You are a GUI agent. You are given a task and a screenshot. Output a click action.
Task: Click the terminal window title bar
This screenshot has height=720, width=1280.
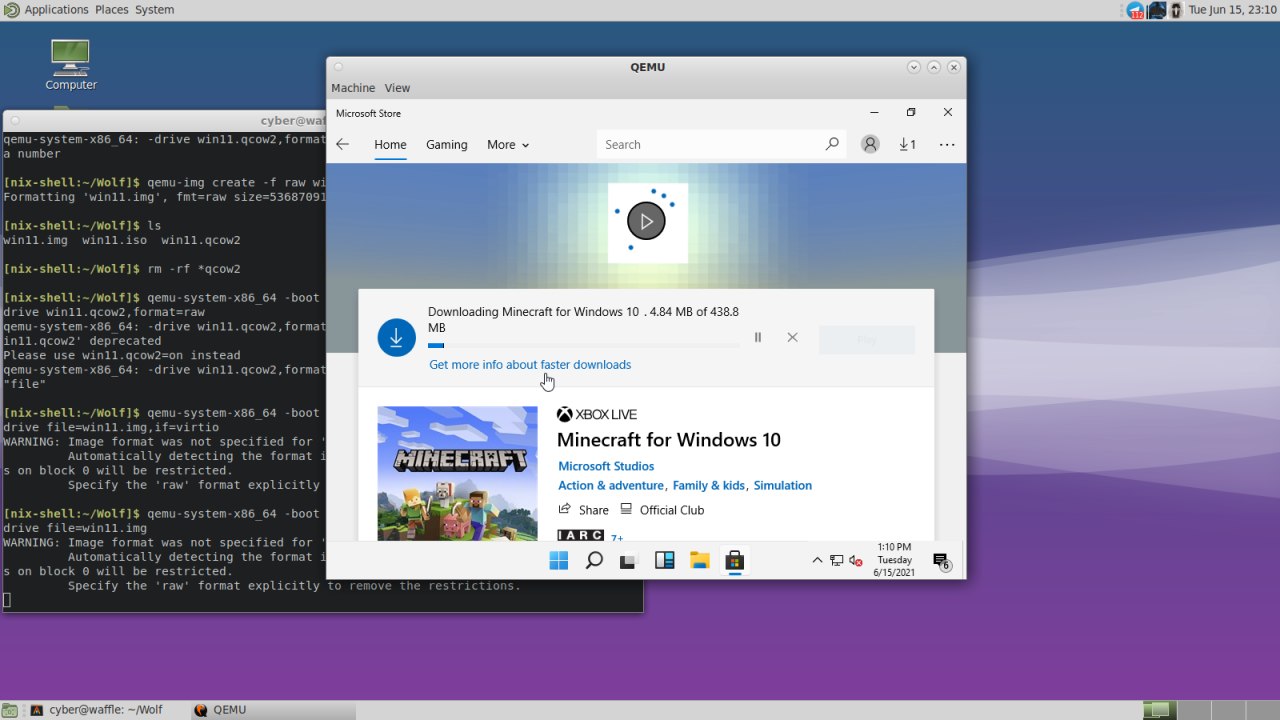(x=165, y=120)
